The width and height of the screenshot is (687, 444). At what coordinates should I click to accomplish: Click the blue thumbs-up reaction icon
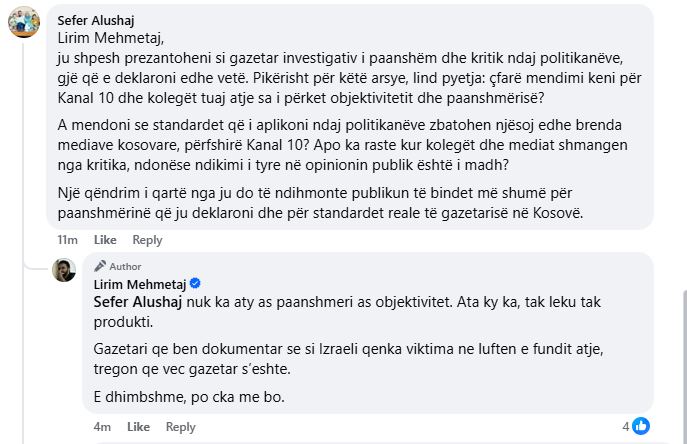click(x=641, y=426)
